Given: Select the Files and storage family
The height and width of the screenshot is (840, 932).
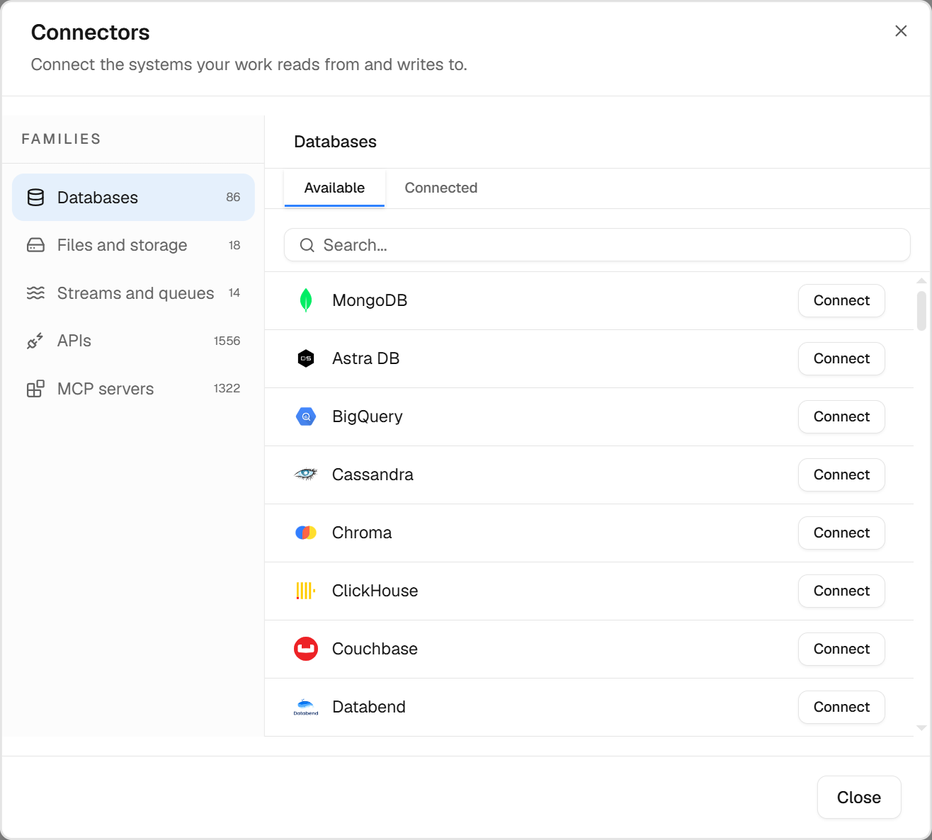Looking at the screenshot, I should click(x=133, y=245).
